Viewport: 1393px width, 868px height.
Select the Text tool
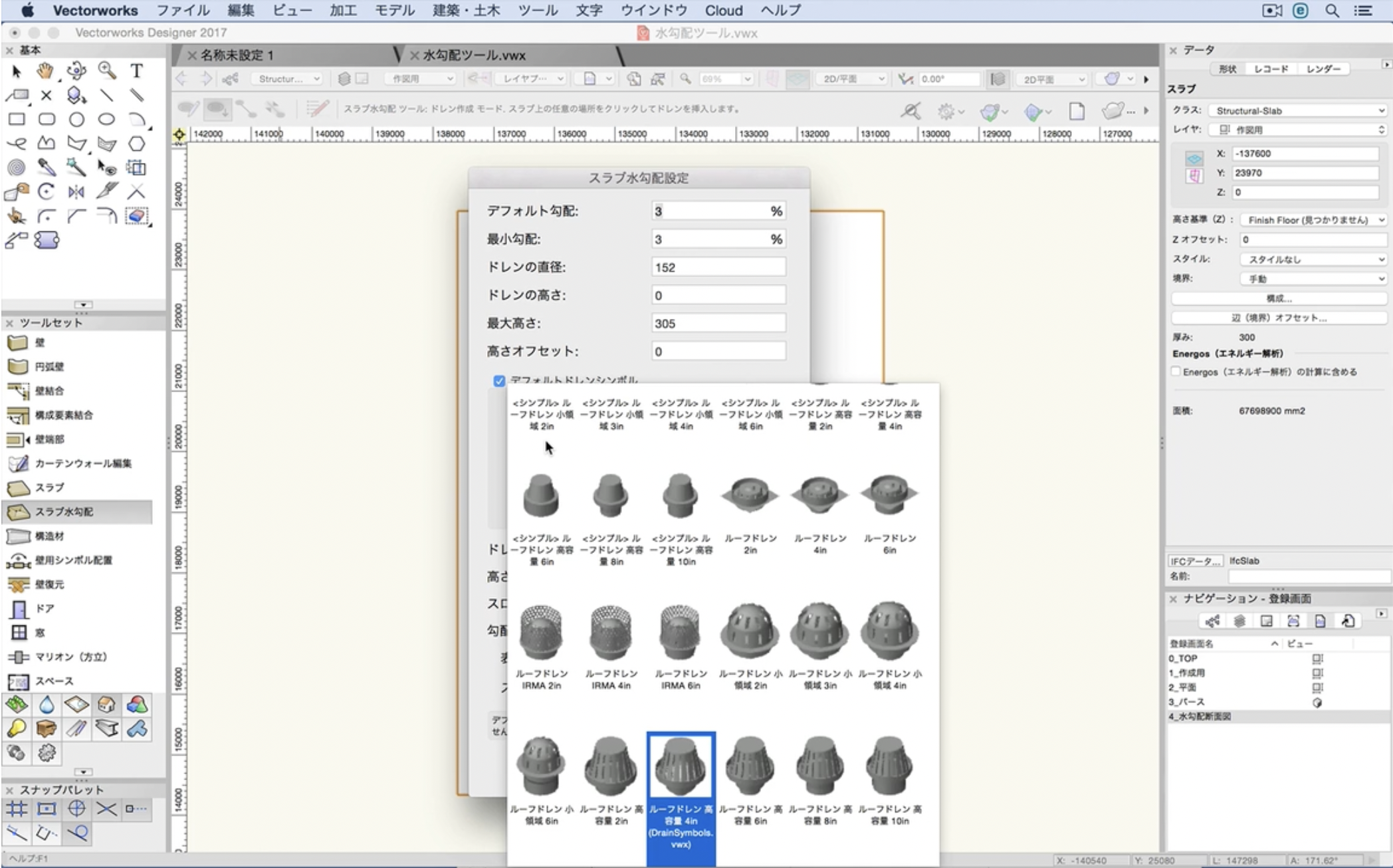pos(136,70)
